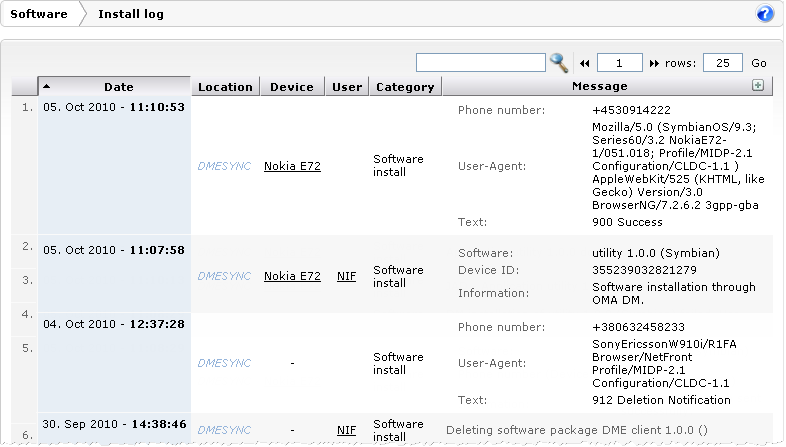Image resolution: width=786 pixels, height=447 pixels.
Task: Sort by the User column header
Action: pyautogui.click(x=347, y=87)
